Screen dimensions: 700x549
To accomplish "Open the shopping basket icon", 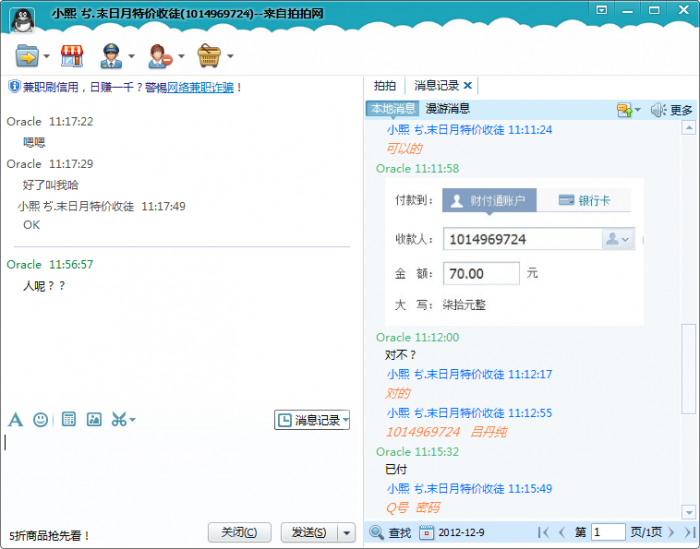I will (209, 56).
